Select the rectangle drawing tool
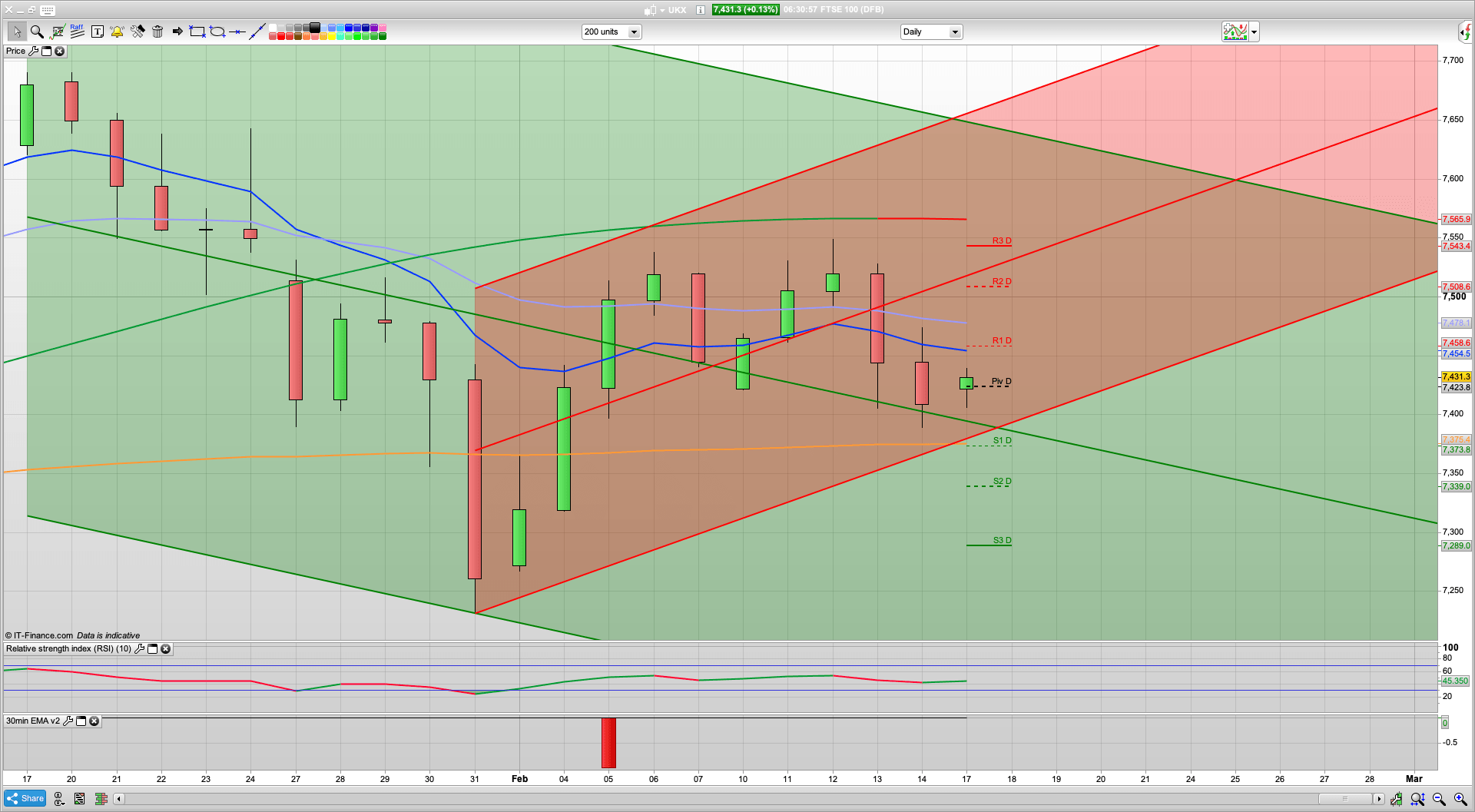The height and width of the screenshot is (812, 1475). point(197,31)
